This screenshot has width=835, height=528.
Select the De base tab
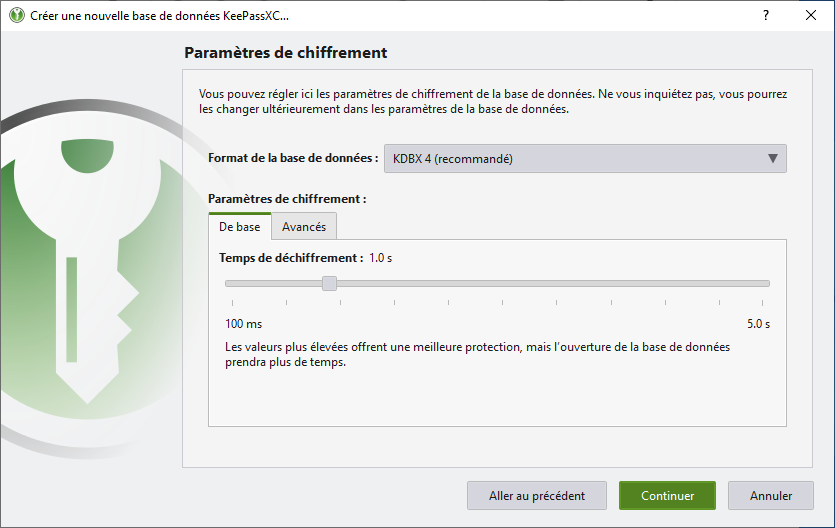click(x=240, y=227)
